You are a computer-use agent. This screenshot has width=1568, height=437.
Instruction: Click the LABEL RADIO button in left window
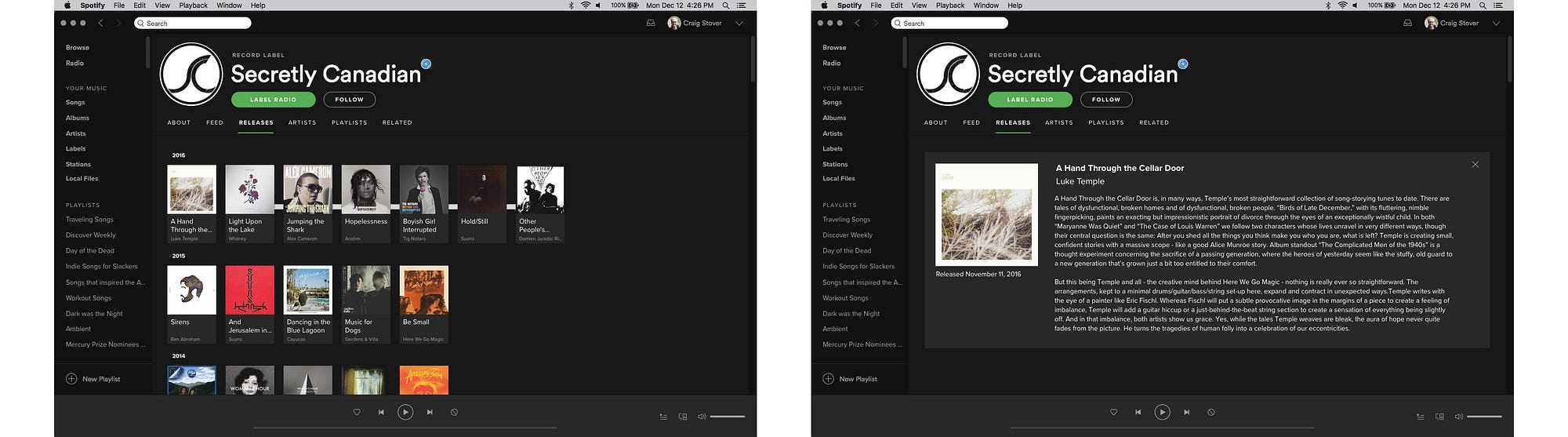273,100
